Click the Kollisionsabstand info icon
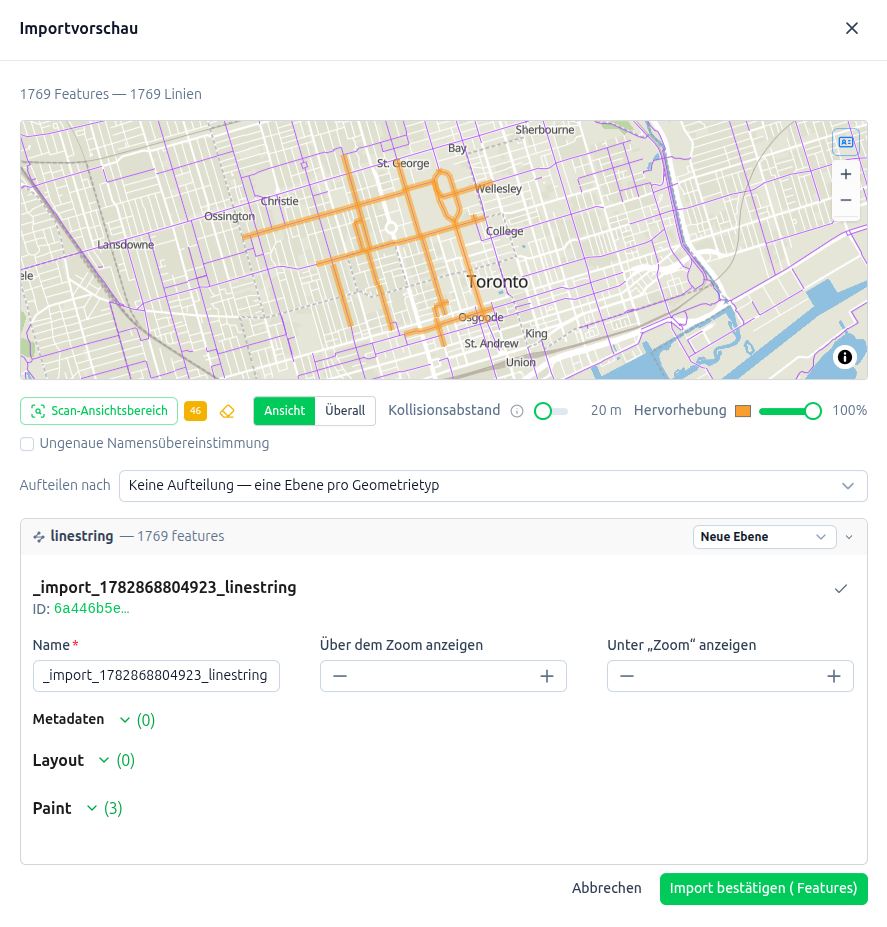Image resolution: width=887 pixels, height=927 pixels. tap(517, 411)
